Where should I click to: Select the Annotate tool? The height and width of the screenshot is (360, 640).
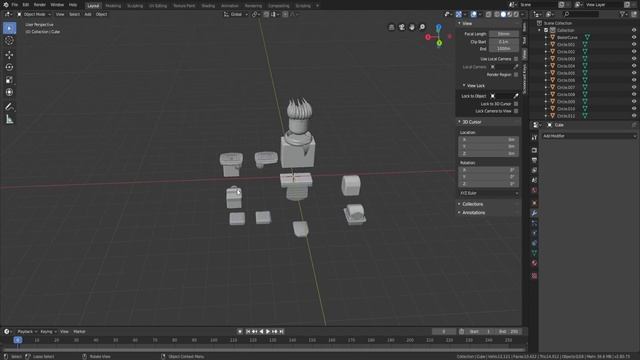point(9,107)
